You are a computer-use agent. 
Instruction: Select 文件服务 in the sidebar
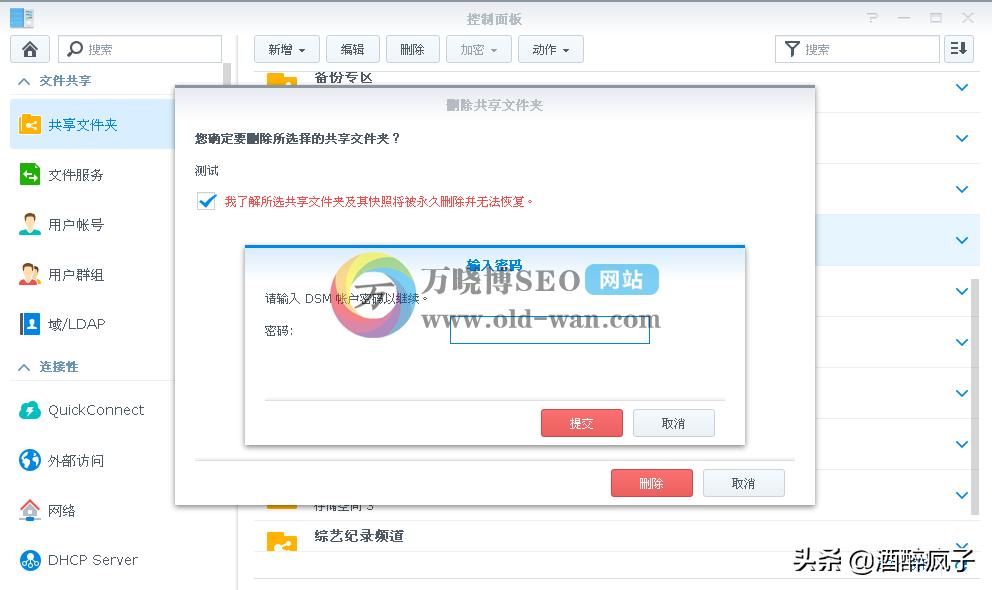[x=30, y=174]
